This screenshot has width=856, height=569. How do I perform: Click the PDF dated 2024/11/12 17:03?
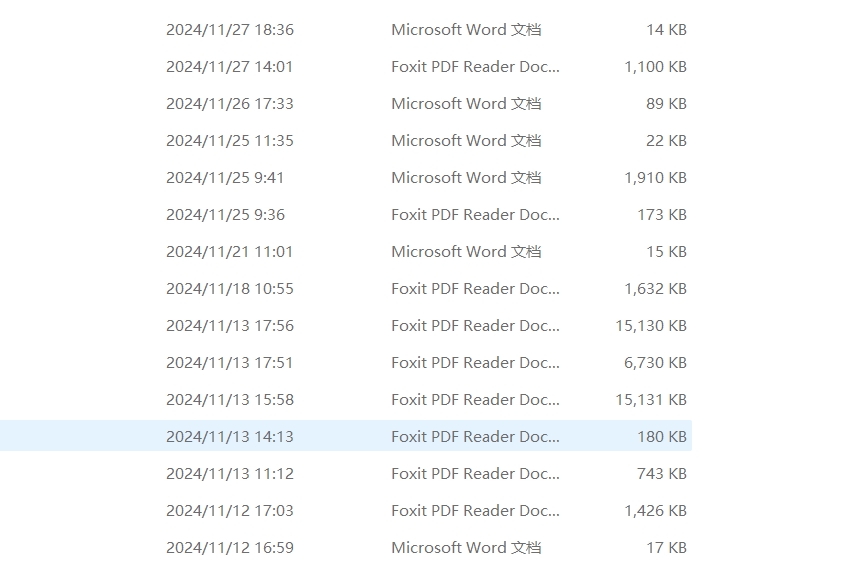[475, 511]
